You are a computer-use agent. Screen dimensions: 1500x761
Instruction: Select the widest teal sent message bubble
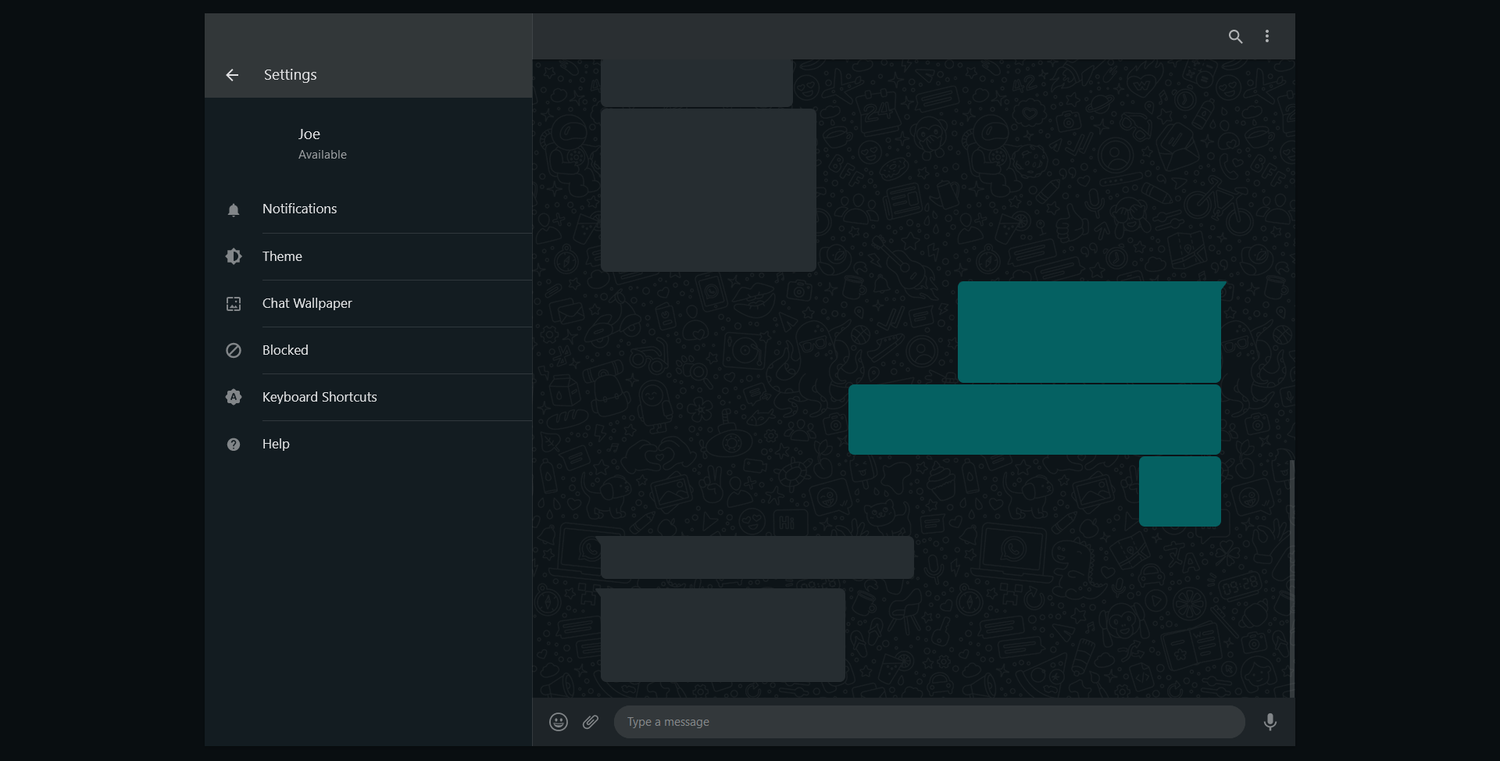click(1035, 420)
